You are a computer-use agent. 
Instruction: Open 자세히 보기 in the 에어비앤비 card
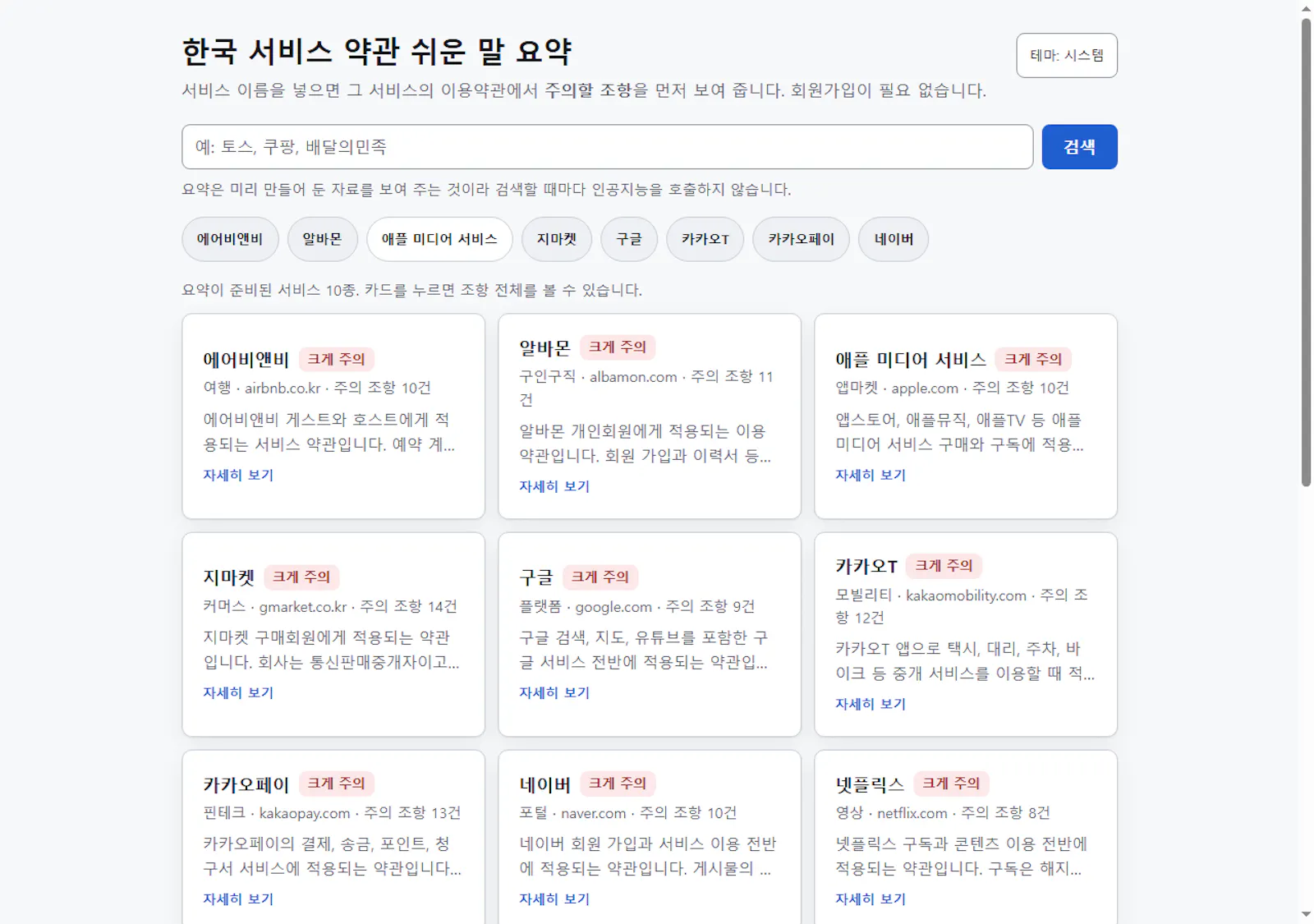[238, 475]
